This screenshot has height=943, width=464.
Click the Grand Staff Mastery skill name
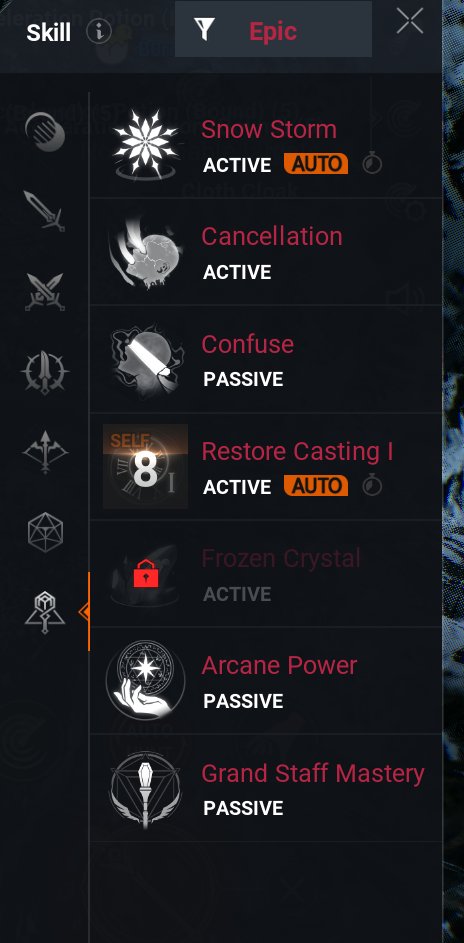(313, 773)
